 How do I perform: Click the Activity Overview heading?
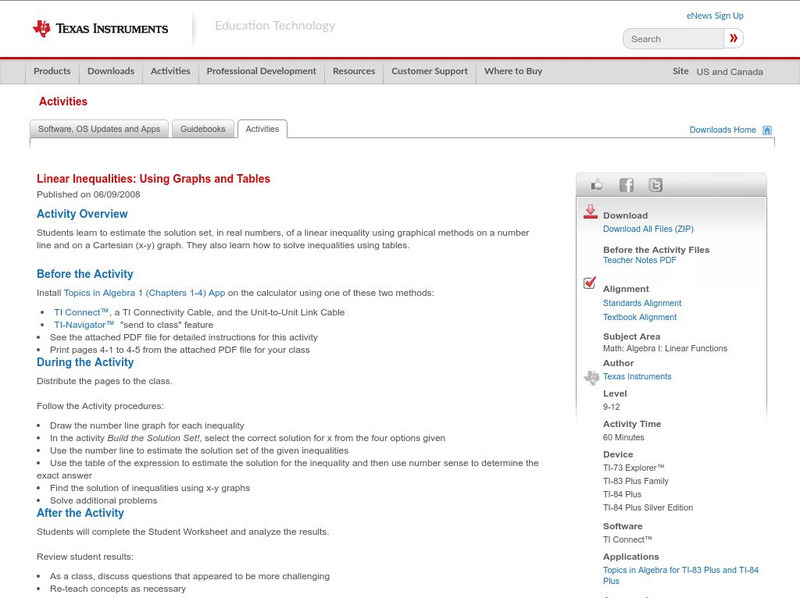click(x=82, y=214)
